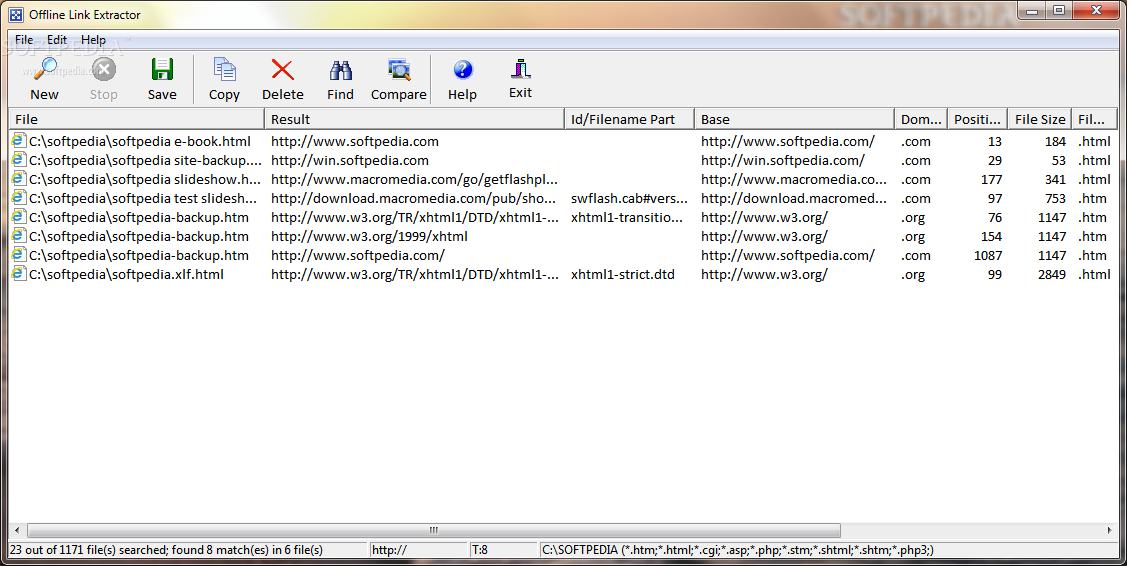Minimize the Offline Link Extractor window
Screen dimensions: 1127x566
(x=1031, y=10)
